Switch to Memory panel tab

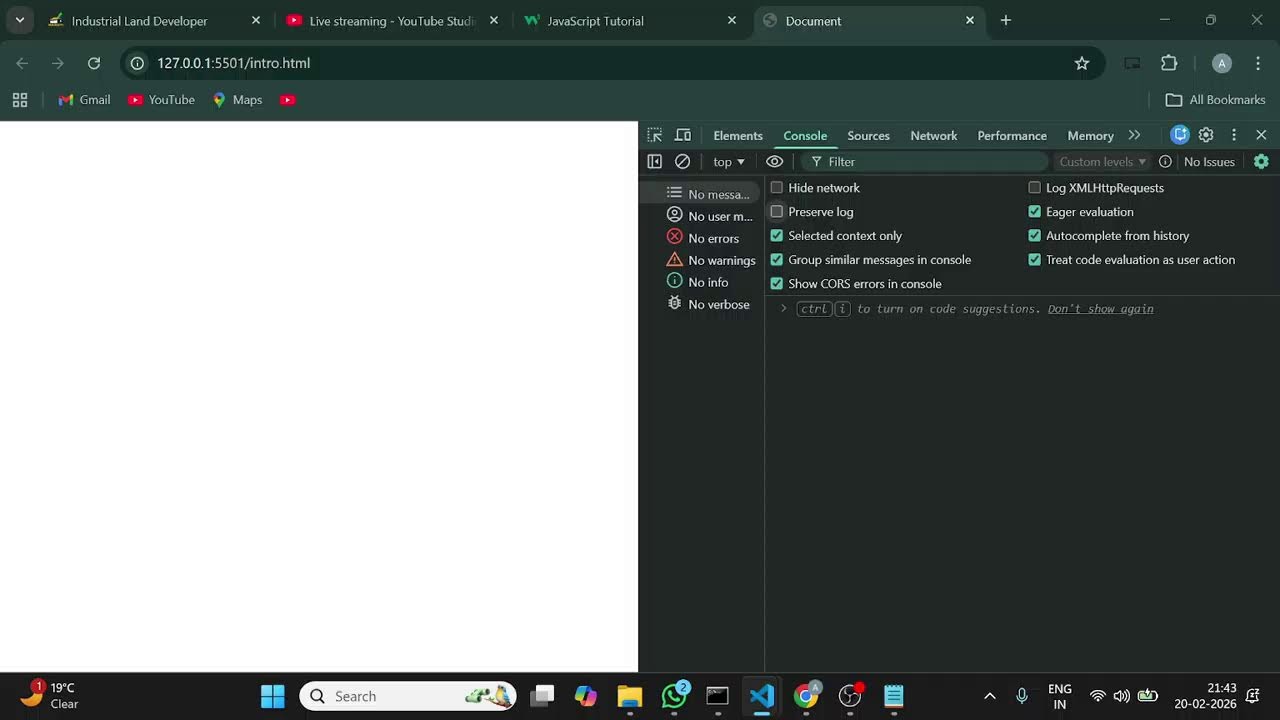1090,135
